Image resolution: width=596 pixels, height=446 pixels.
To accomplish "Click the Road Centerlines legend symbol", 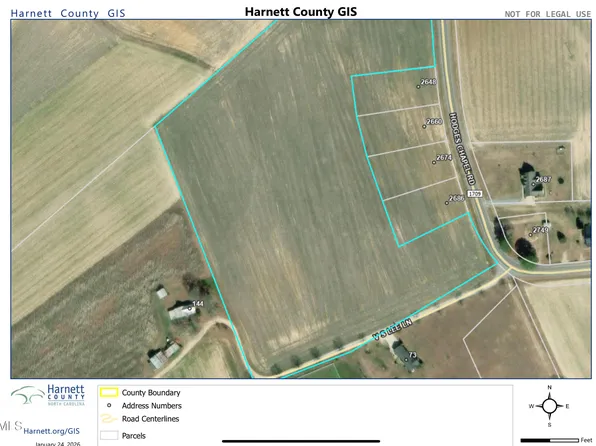I will point(109,419).
